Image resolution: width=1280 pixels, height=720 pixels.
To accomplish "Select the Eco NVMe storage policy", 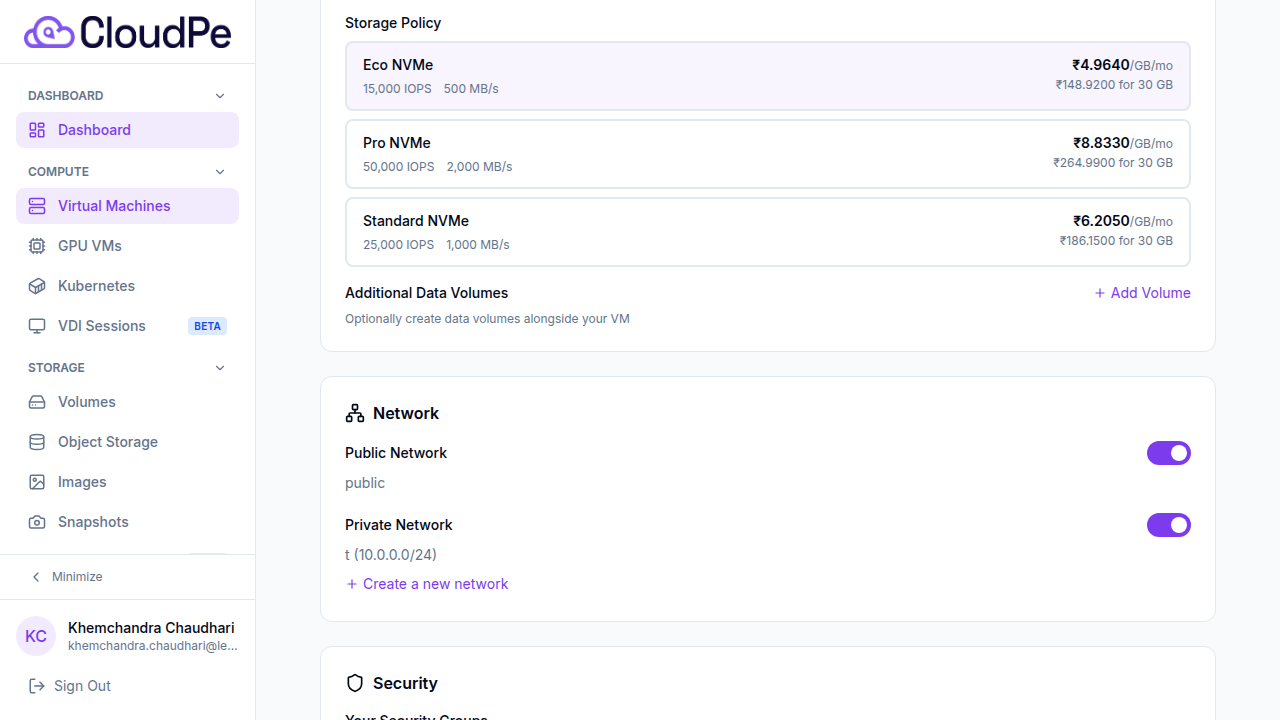I will [768, 76].
